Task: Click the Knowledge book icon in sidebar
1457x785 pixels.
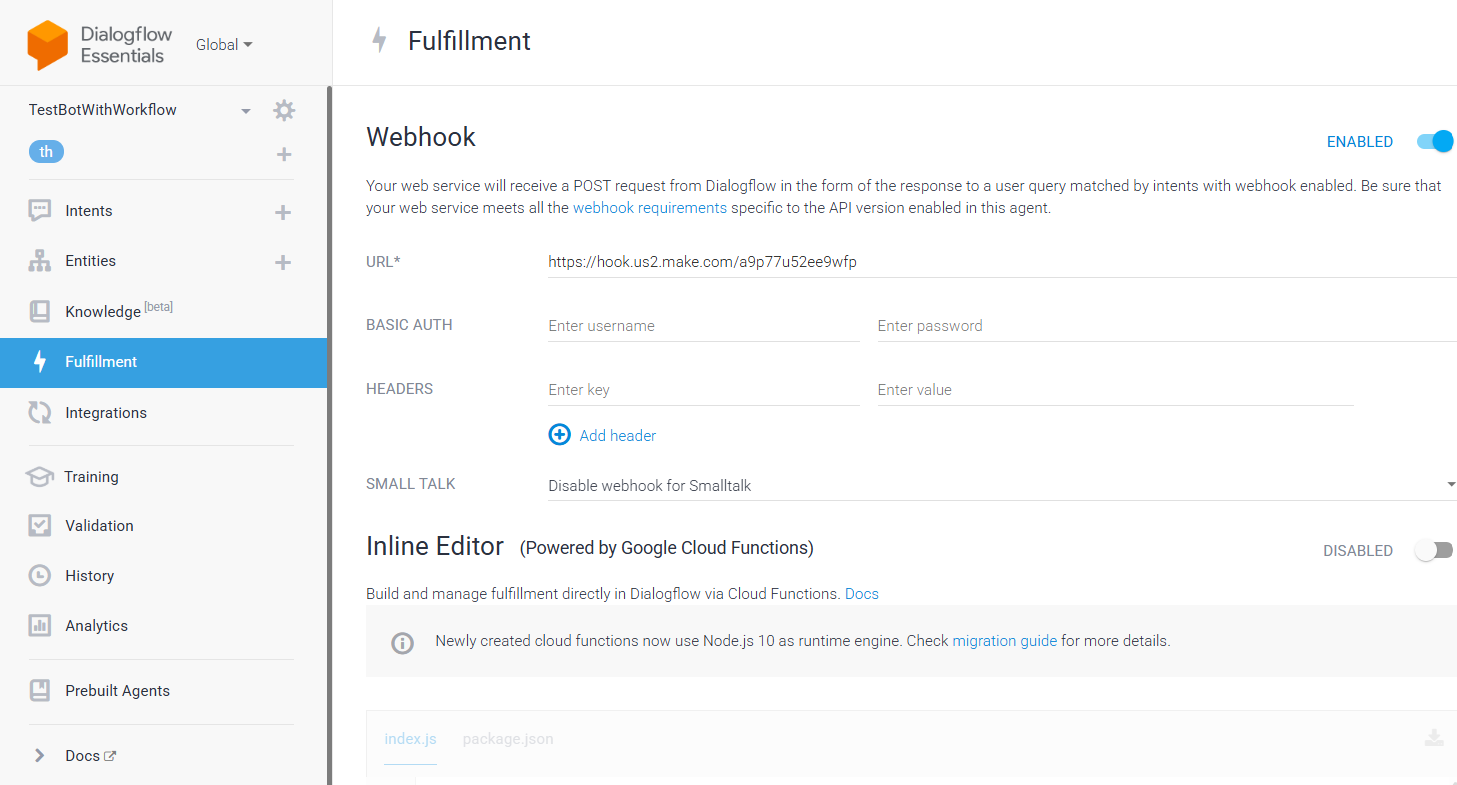Action: click(40, 311)
